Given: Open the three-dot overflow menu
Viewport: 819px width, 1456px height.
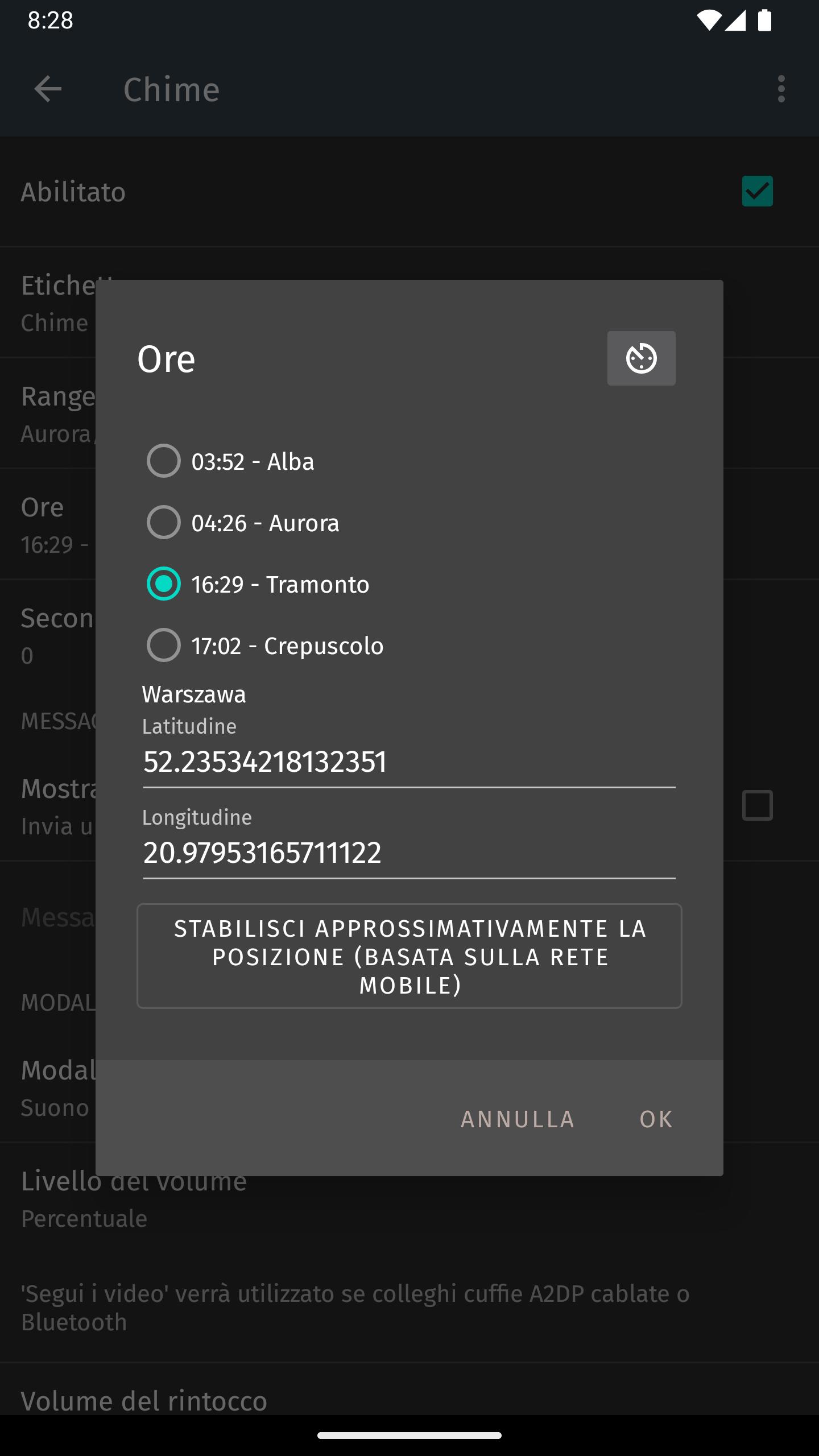Looking at the screenshot, I should coord(781,89).
